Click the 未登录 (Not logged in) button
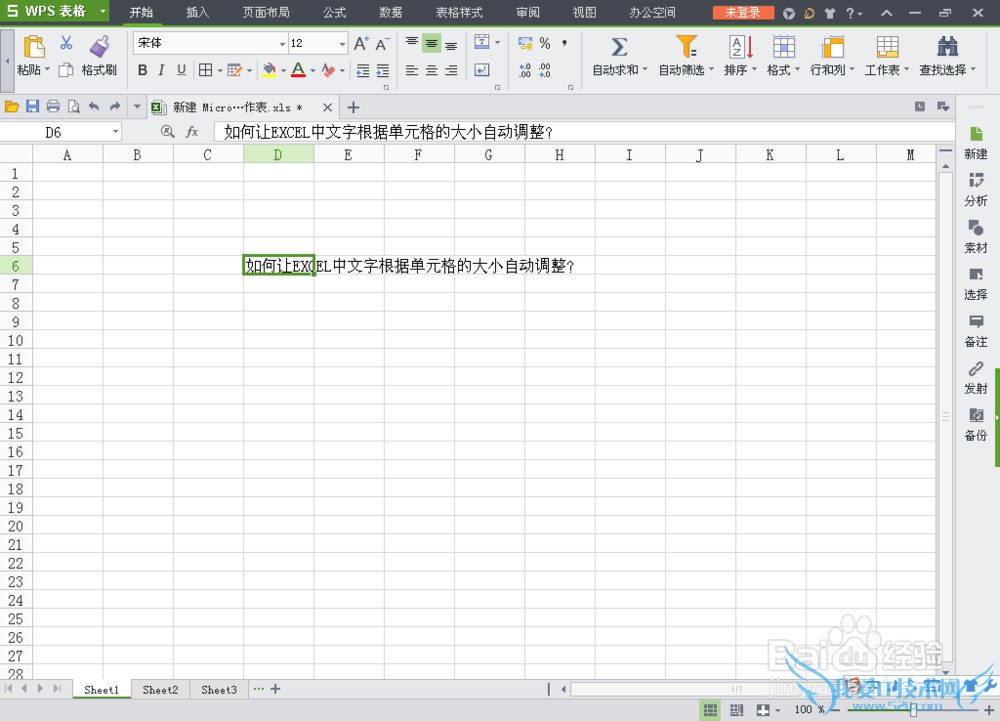The width and height of the screenshot is (1000, 721). (742, 13)
